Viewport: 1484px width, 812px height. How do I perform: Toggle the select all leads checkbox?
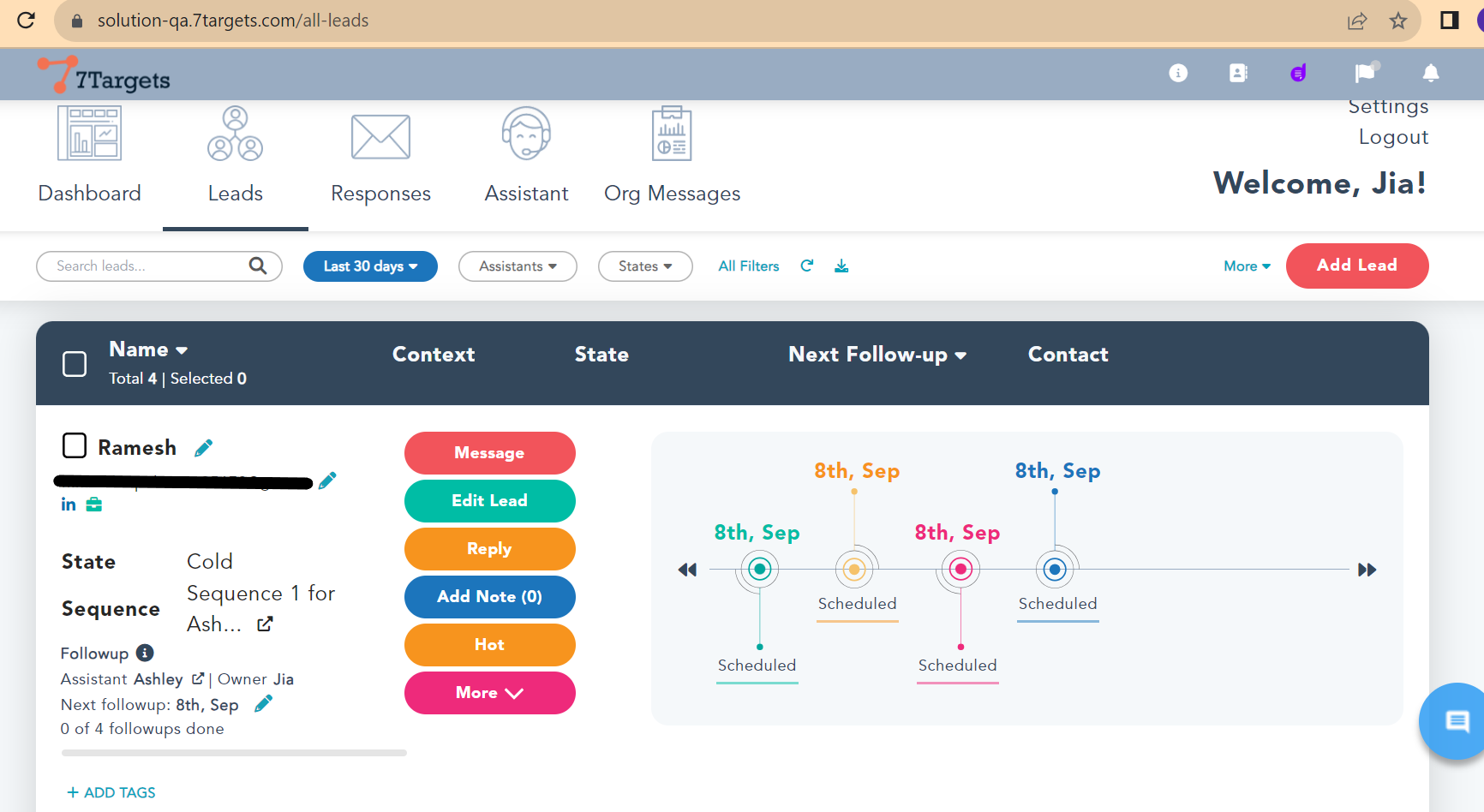coord(75,364)
